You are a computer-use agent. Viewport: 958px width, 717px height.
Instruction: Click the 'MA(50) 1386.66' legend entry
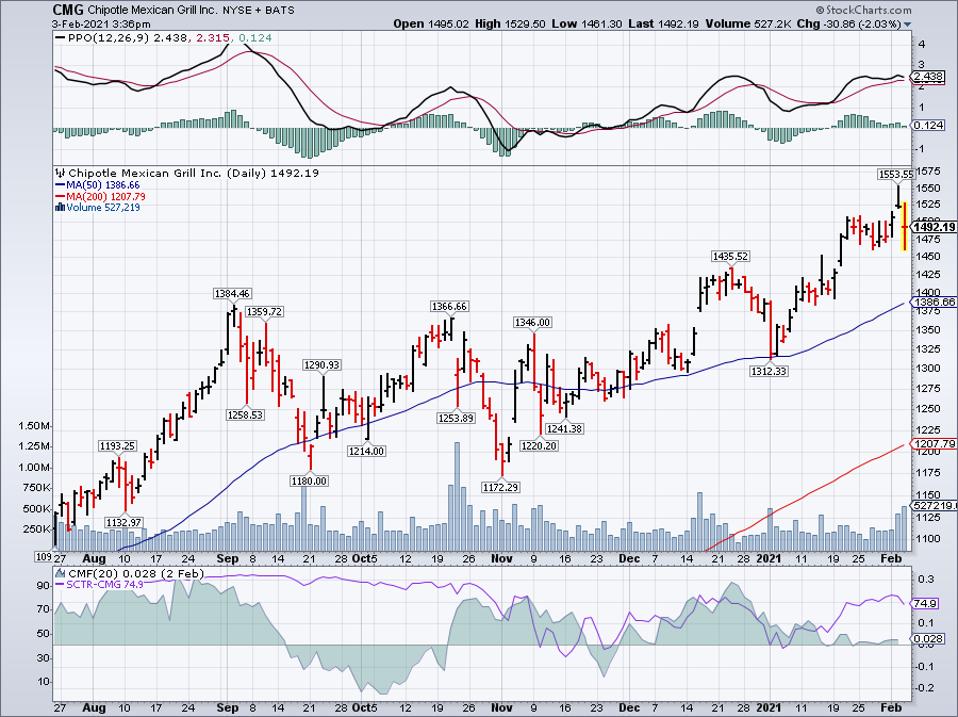click(103, 185)
